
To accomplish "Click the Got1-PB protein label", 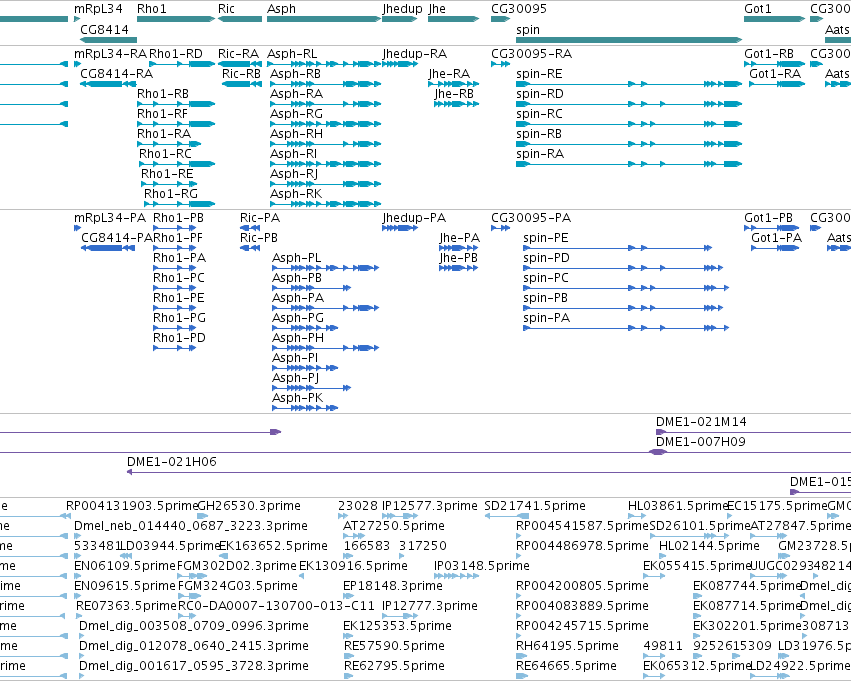I will click(x=768, y=218).
